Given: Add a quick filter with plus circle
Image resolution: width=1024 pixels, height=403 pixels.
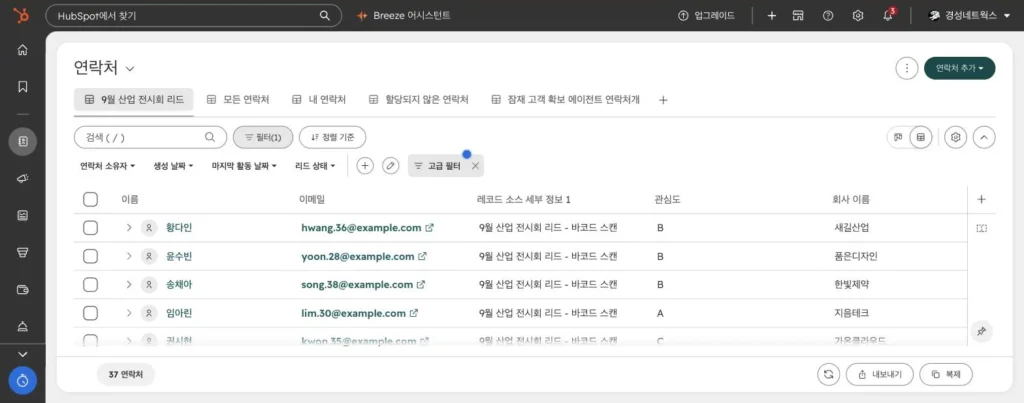Looking at the screenshot, I should [x=365, y=166].
